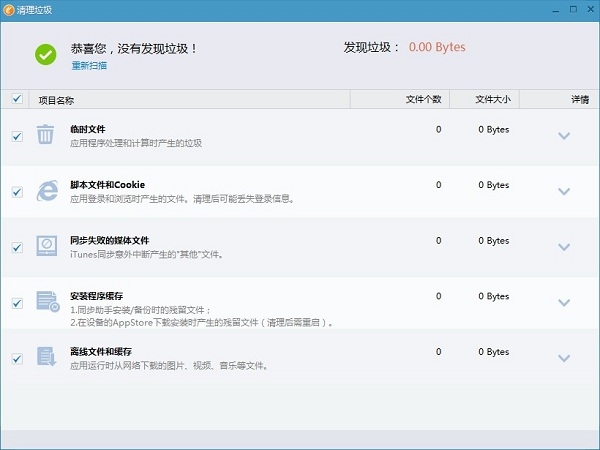This screenshot has height=450, width=600.
Task: Close the 清理垃圾 window
Action: pos(591,10)
